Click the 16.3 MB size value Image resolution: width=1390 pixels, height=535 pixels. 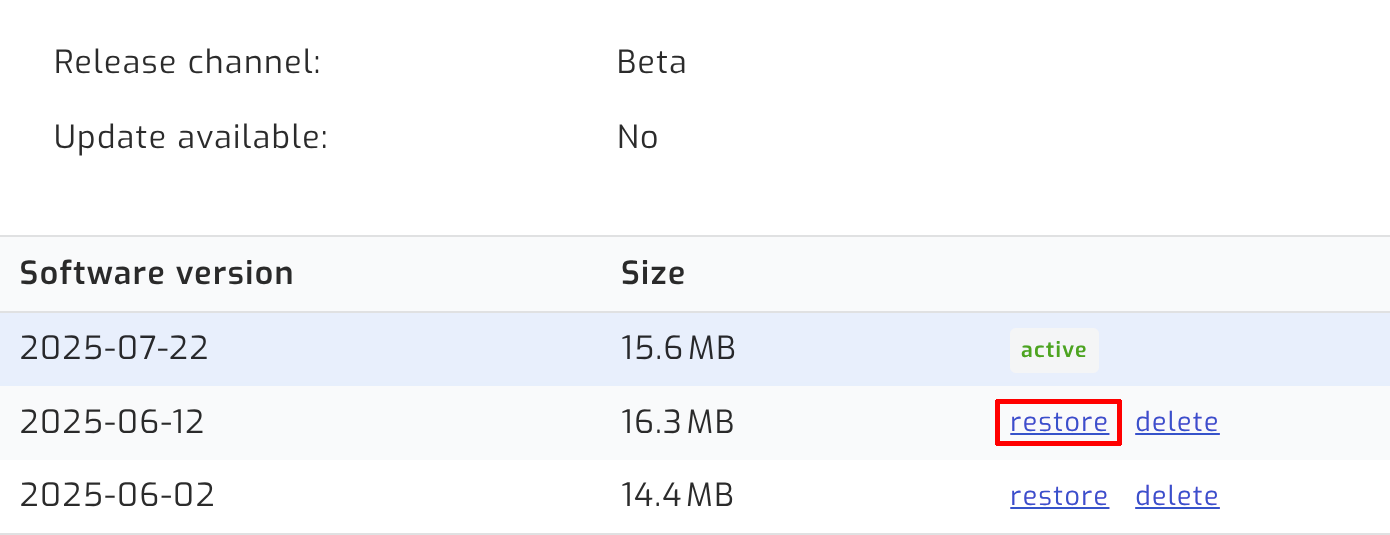677,422
